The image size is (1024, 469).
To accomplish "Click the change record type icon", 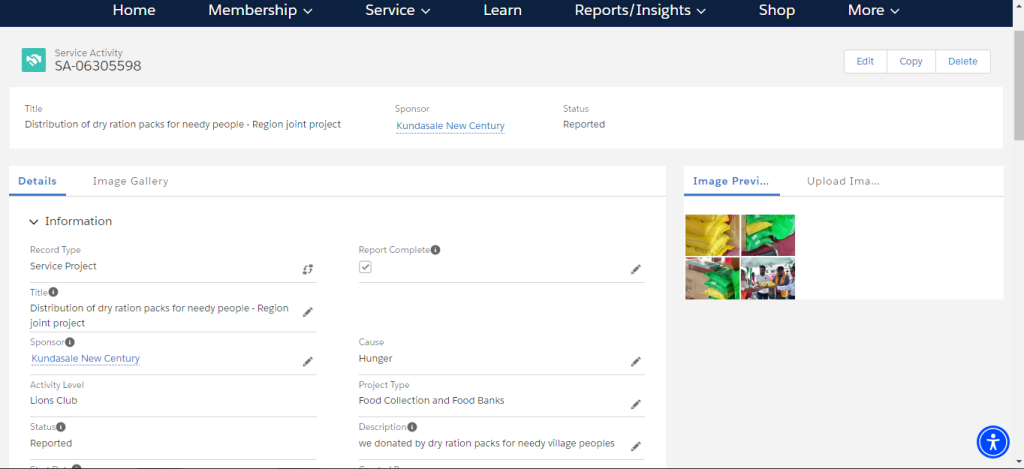I will [x=308, y=269].
